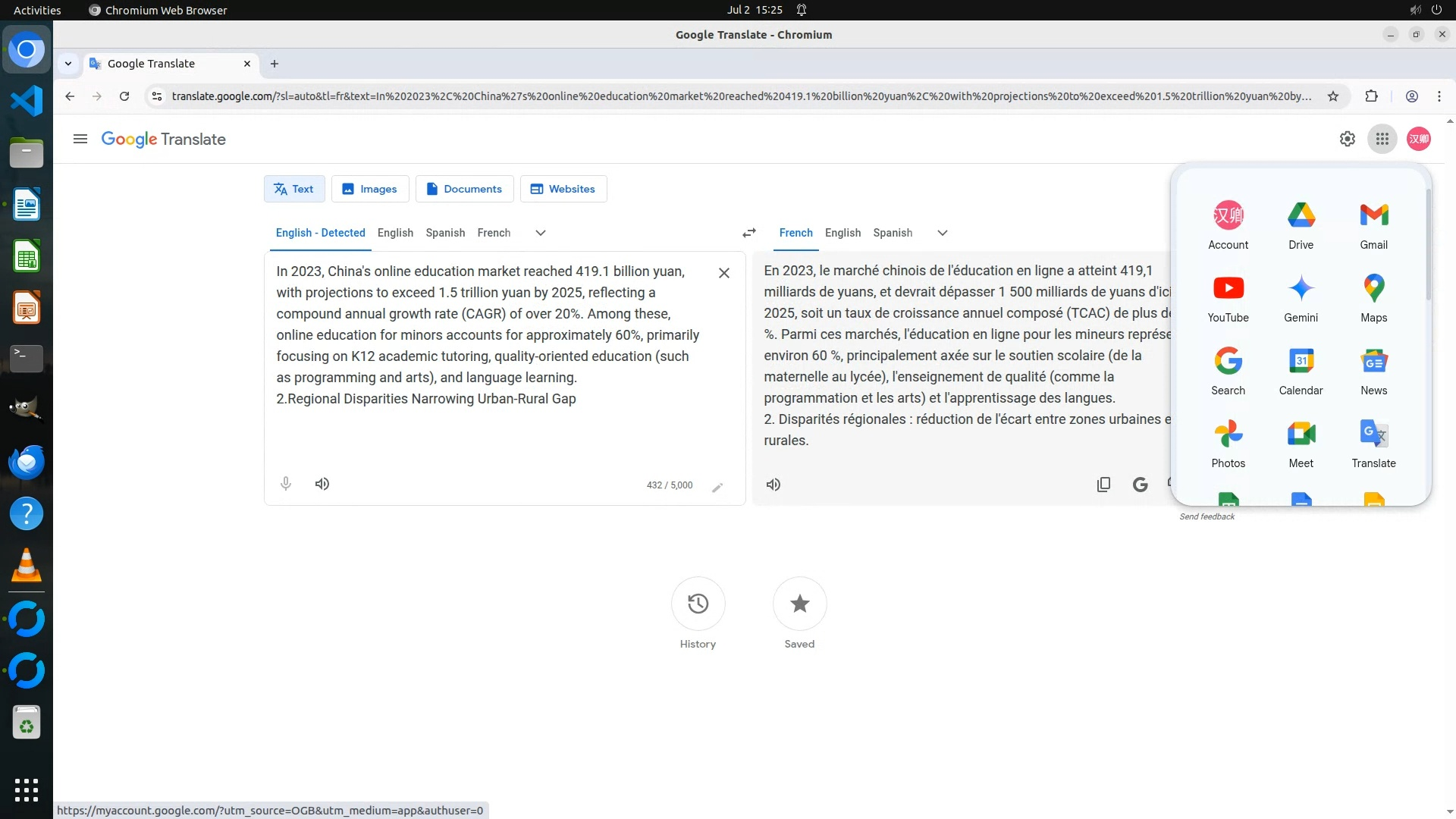This screenshot has width=1456, height=819.
Task: Click the Send feedback link
Action: click(1207, 516)
